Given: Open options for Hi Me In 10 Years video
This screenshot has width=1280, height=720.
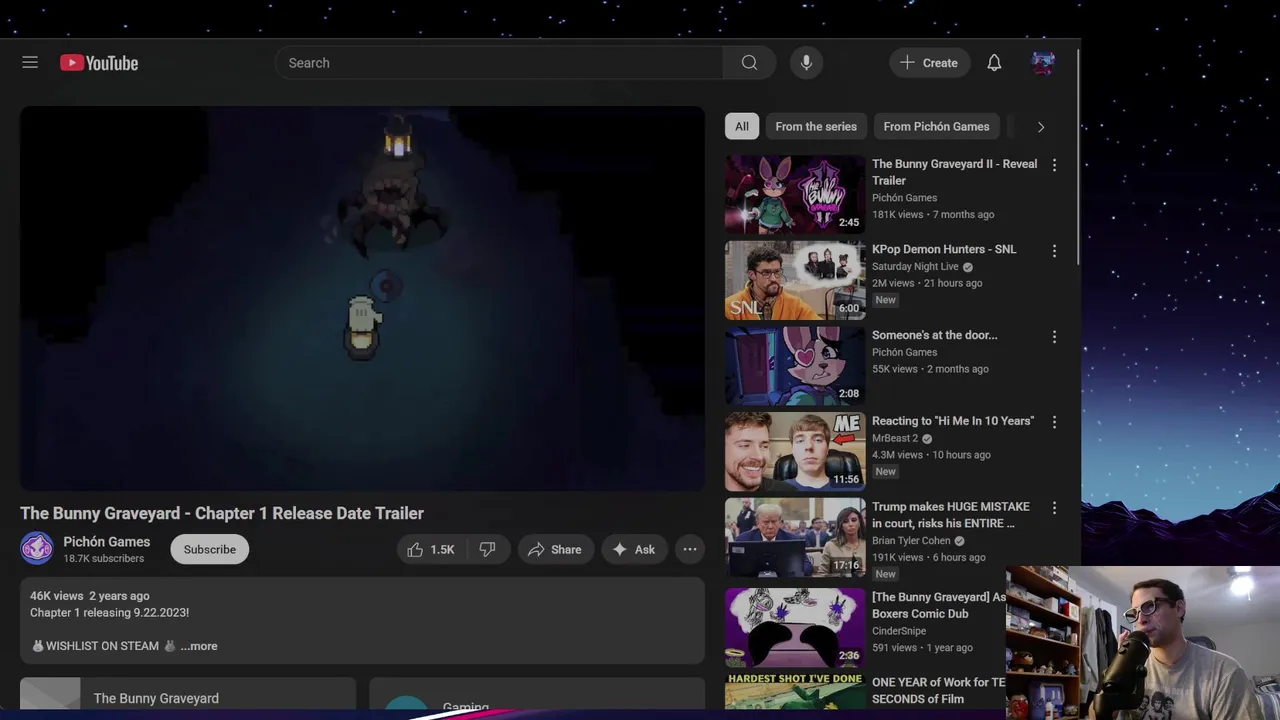Looking at the screenshot, I should tap(1054, 422).
